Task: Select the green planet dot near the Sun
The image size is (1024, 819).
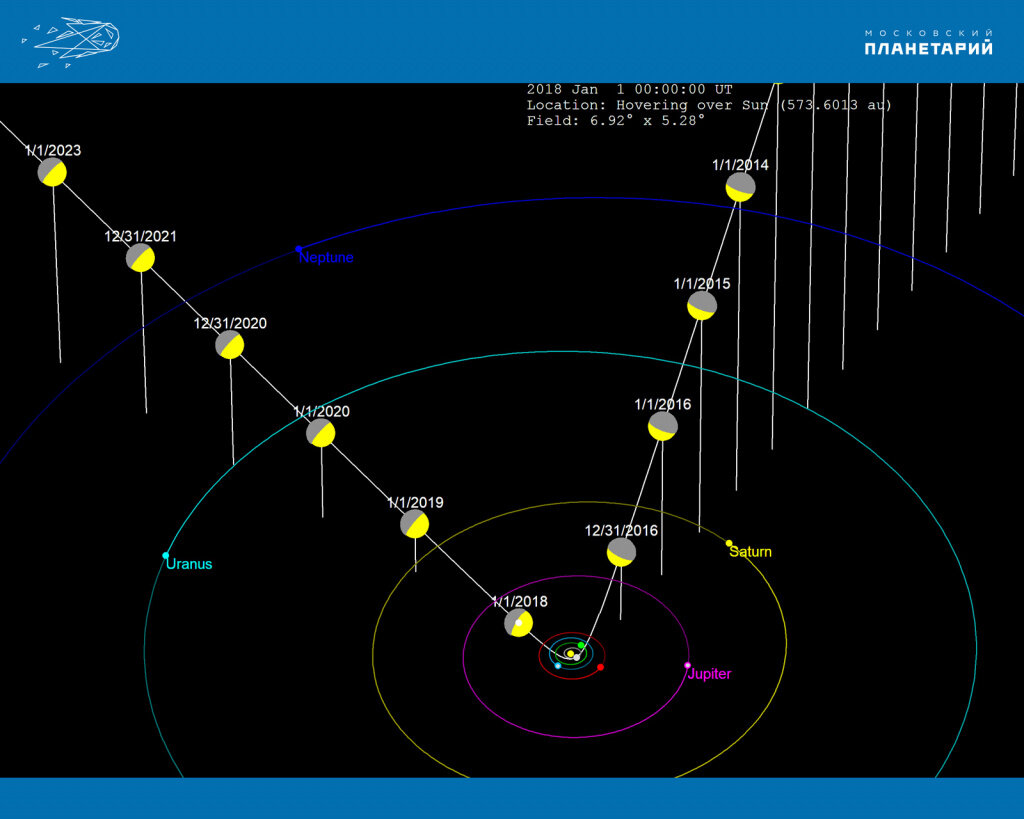Action: point(581,645)
